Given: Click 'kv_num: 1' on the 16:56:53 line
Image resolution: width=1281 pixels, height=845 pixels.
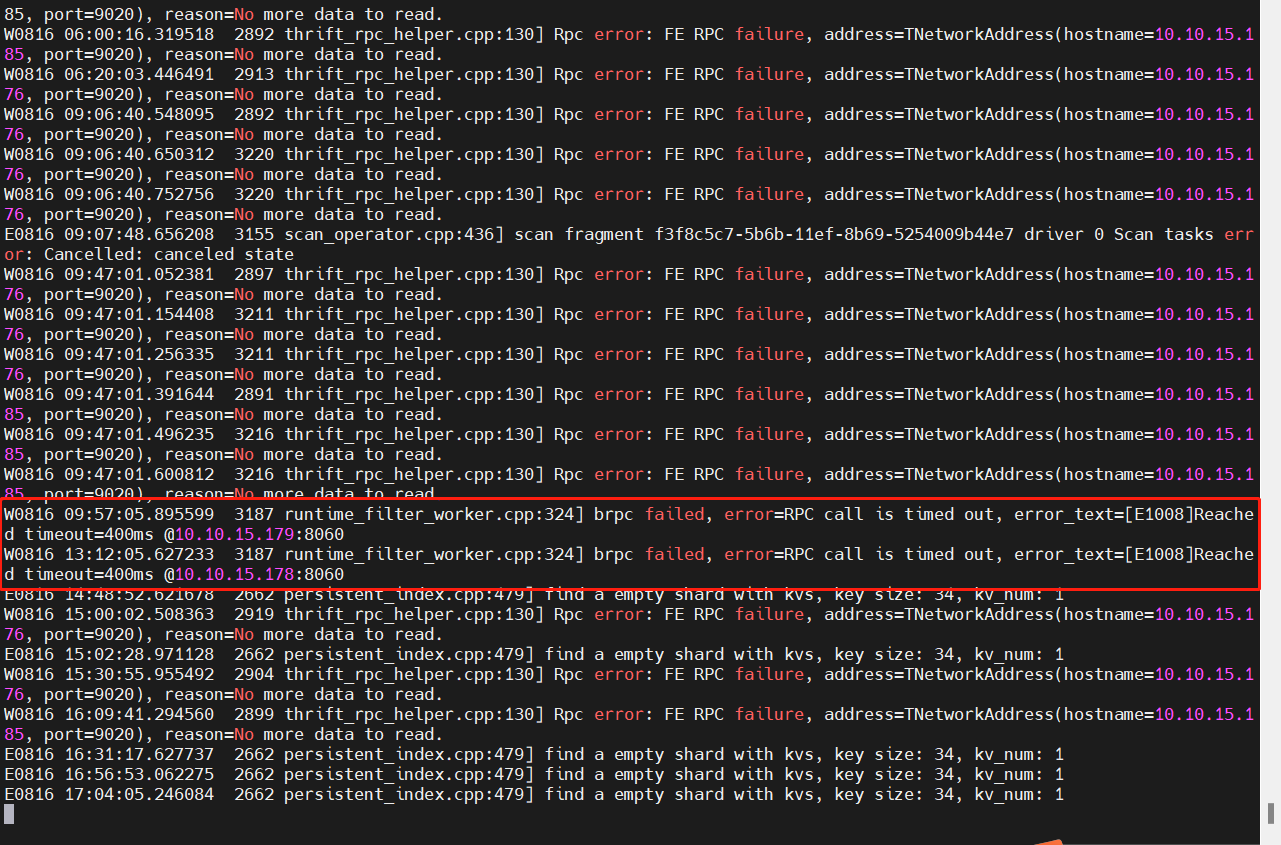Looking at the screenshot, I should coord(1019,774).
